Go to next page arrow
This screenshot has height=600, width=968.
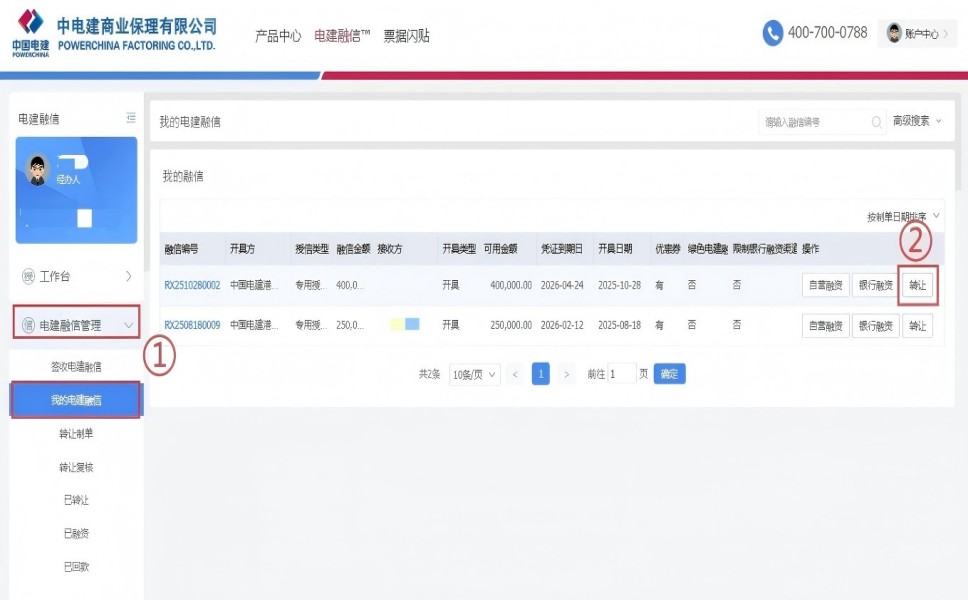click(x=566, y=374)
